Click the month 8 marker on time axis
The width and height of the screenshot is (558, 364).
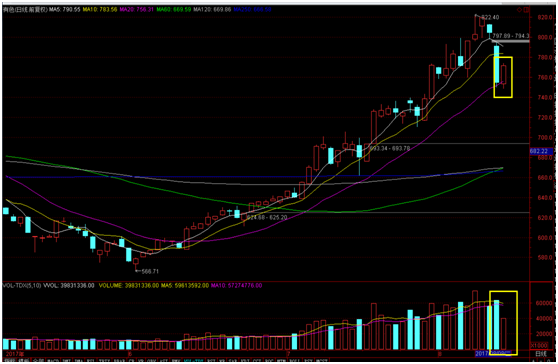pos(440,354)
